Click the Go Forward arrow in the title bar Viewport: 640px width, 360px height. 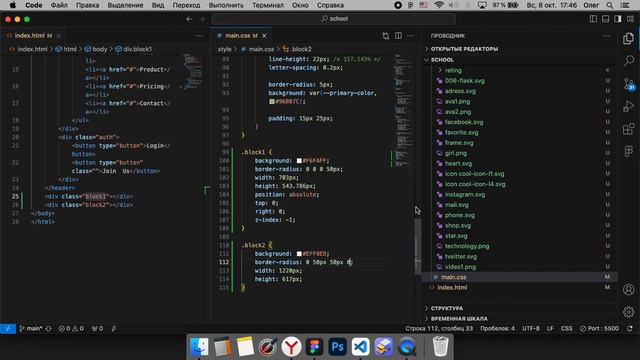coord(202,19)
